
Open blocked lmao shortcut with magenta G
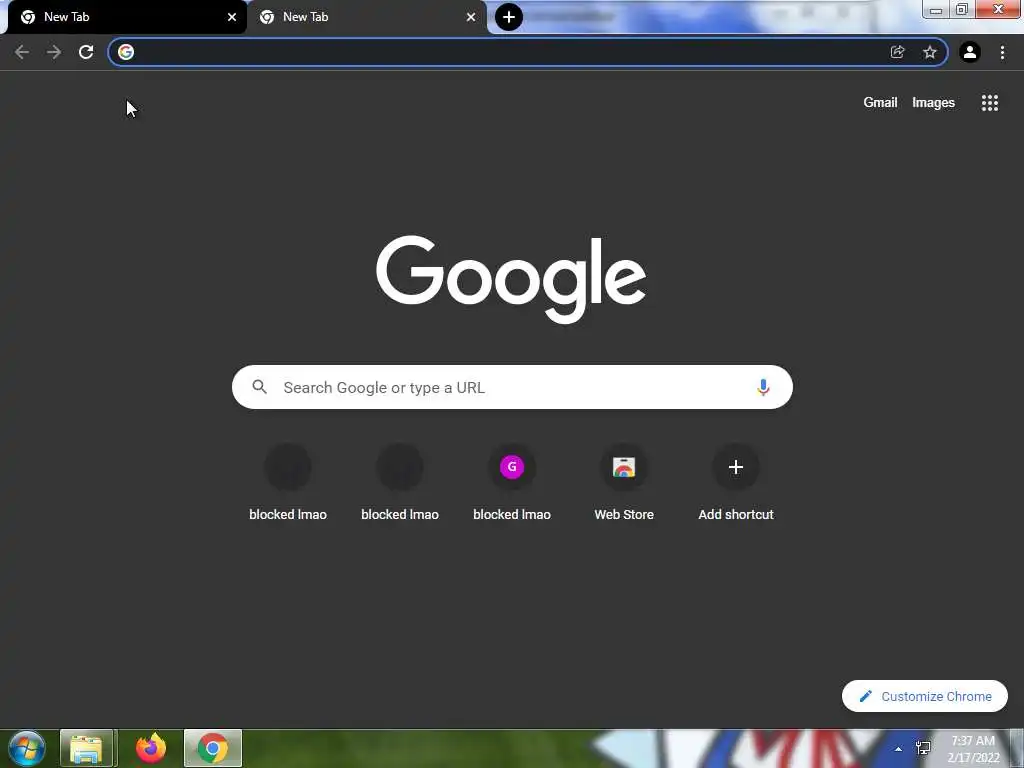coord(512,483)
